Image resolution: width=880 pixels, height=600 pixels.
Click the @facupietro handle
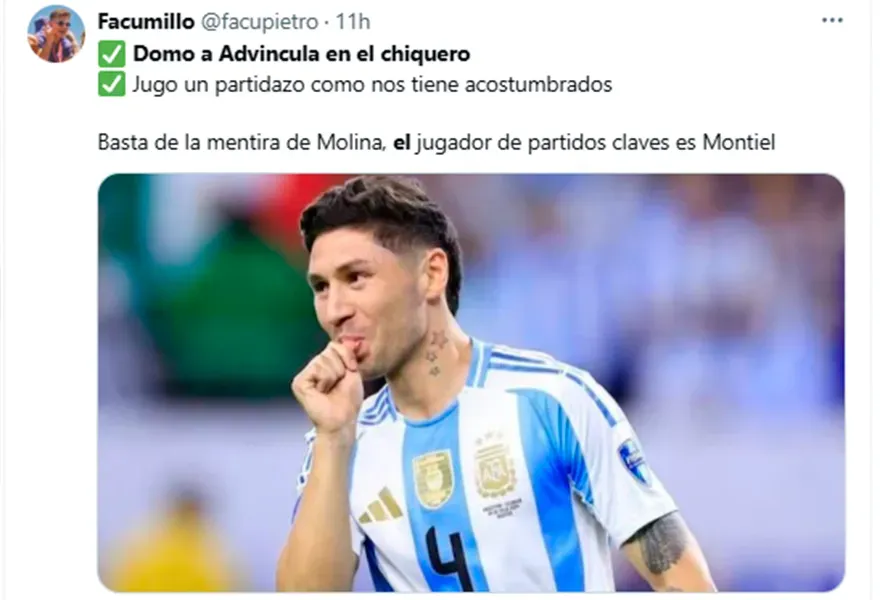click(259, 22)
